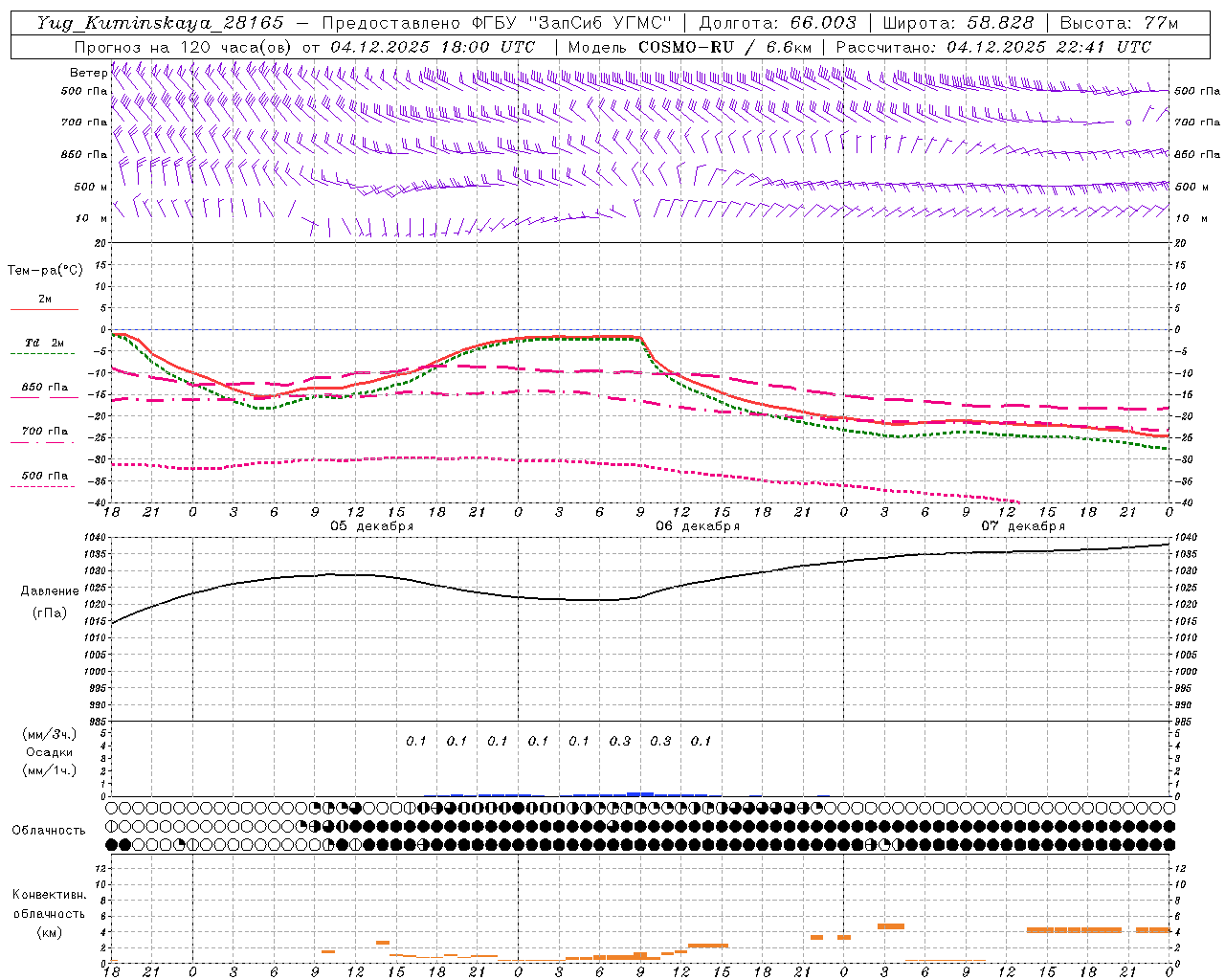Click the 07 декабря date label

1023,526
